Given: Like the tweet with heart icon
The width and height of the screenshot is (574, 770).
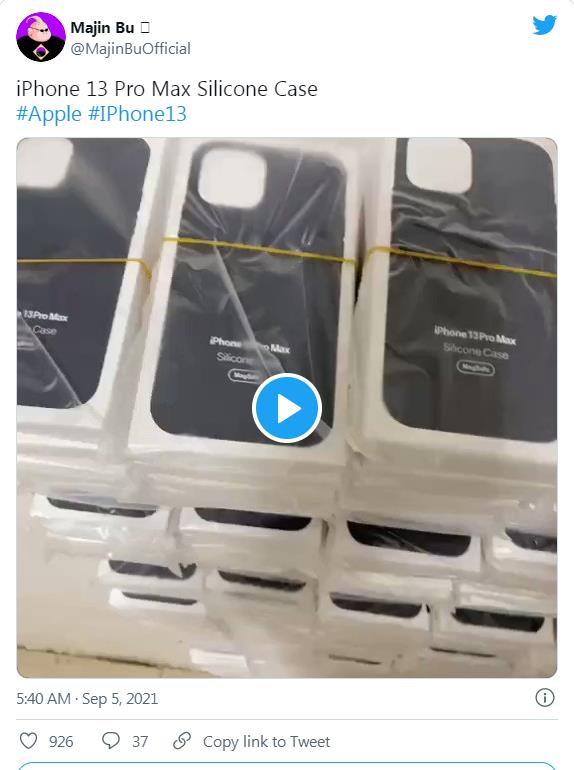Looking at the screenshot, I should pyautogui.click(x=28, y=741).
